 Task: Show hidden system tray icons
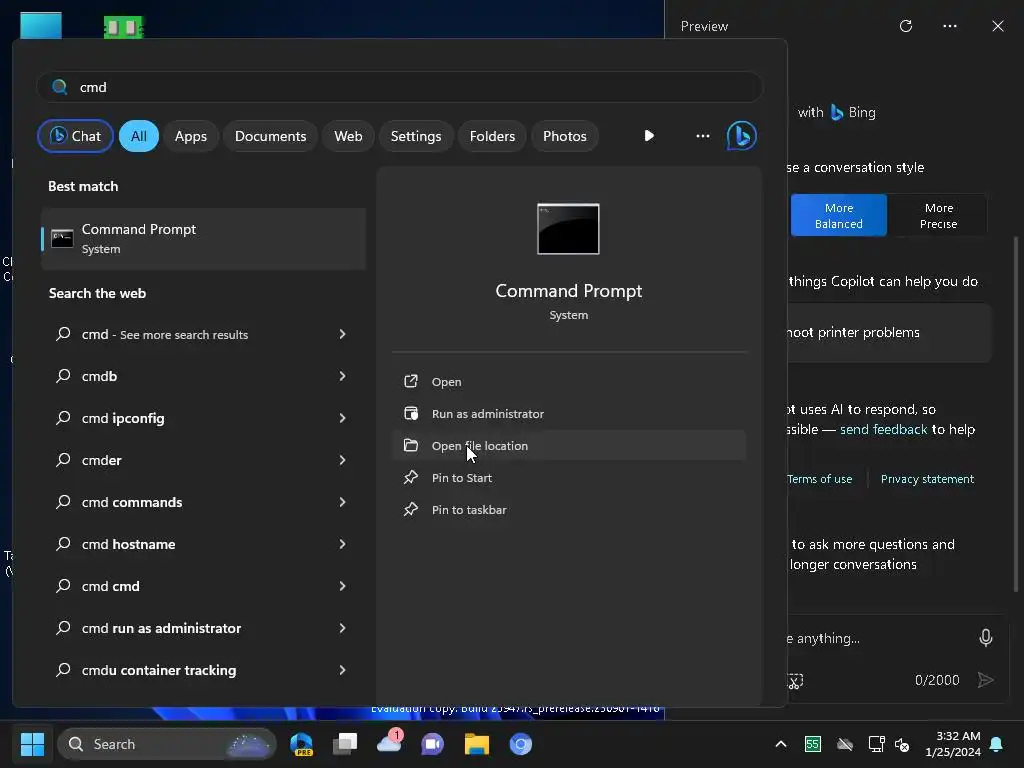781,744
